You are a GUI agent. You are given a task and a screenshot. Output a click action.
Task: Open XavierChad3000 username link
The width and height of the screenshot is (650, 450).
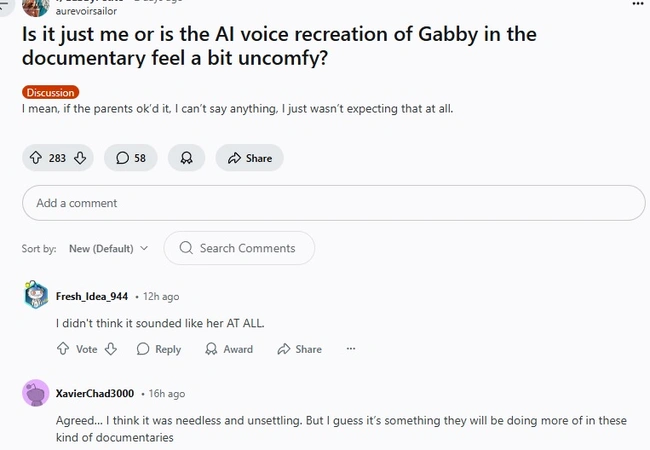[95, 393]
